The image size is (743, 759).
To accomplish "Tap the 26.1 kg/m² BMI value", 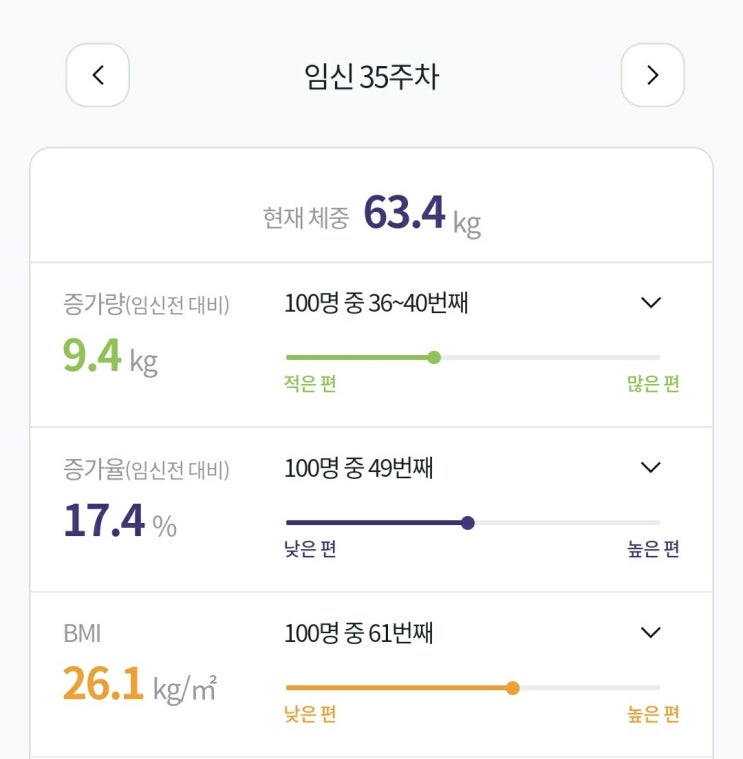I will click(x=140, y=686).
